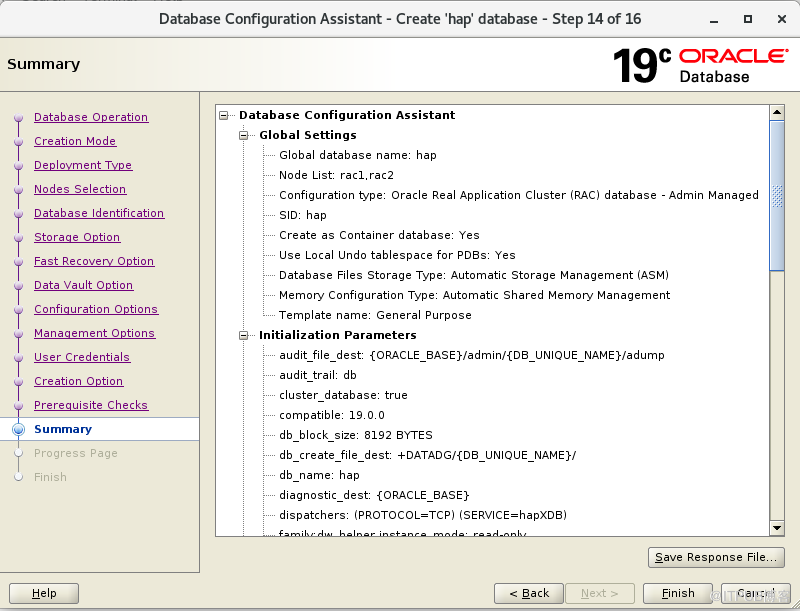This screenshot has height=611, width=800.
Task: Open the Nodes Selection step
Action: [x=80, y=189]
